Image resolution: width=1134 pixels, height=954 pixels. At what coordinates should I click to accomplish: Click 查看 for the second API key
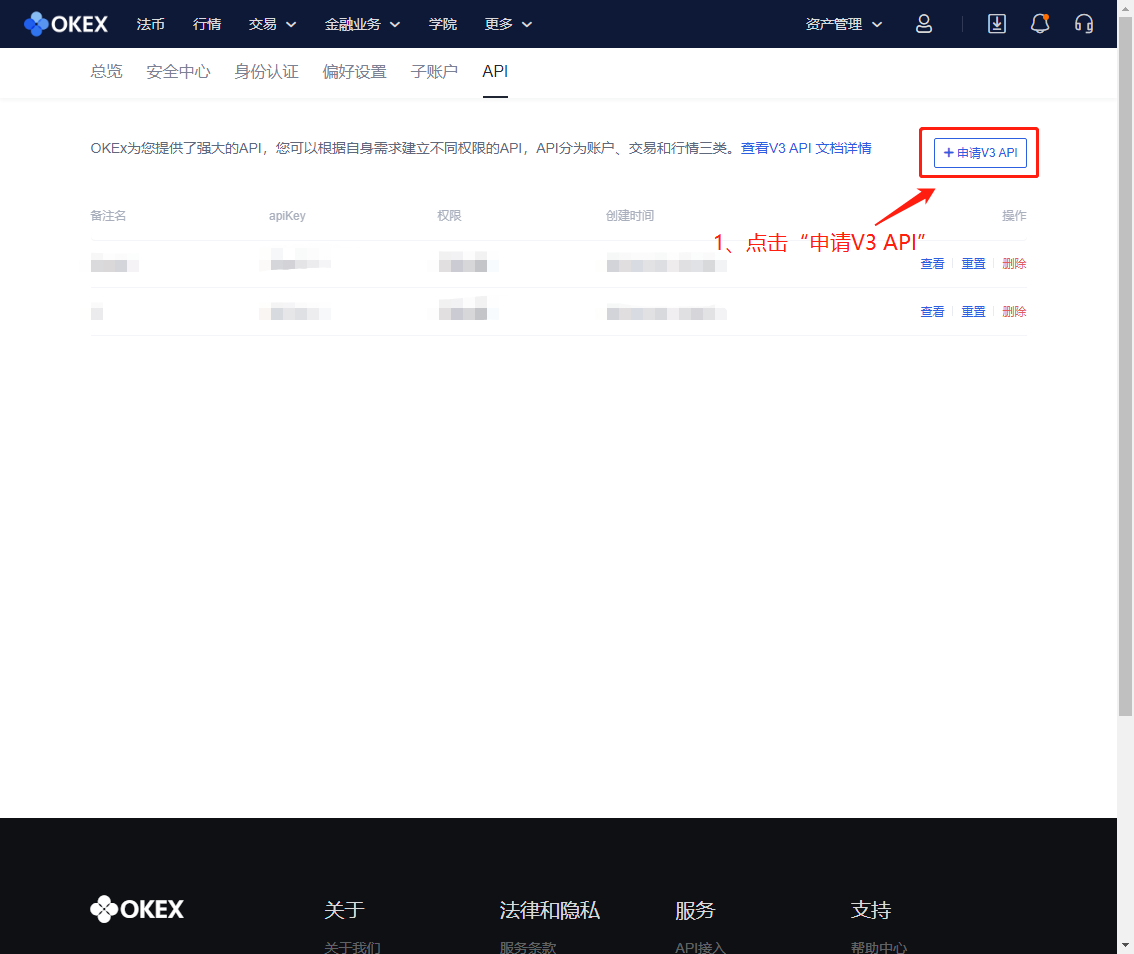(x=932, y=312)
